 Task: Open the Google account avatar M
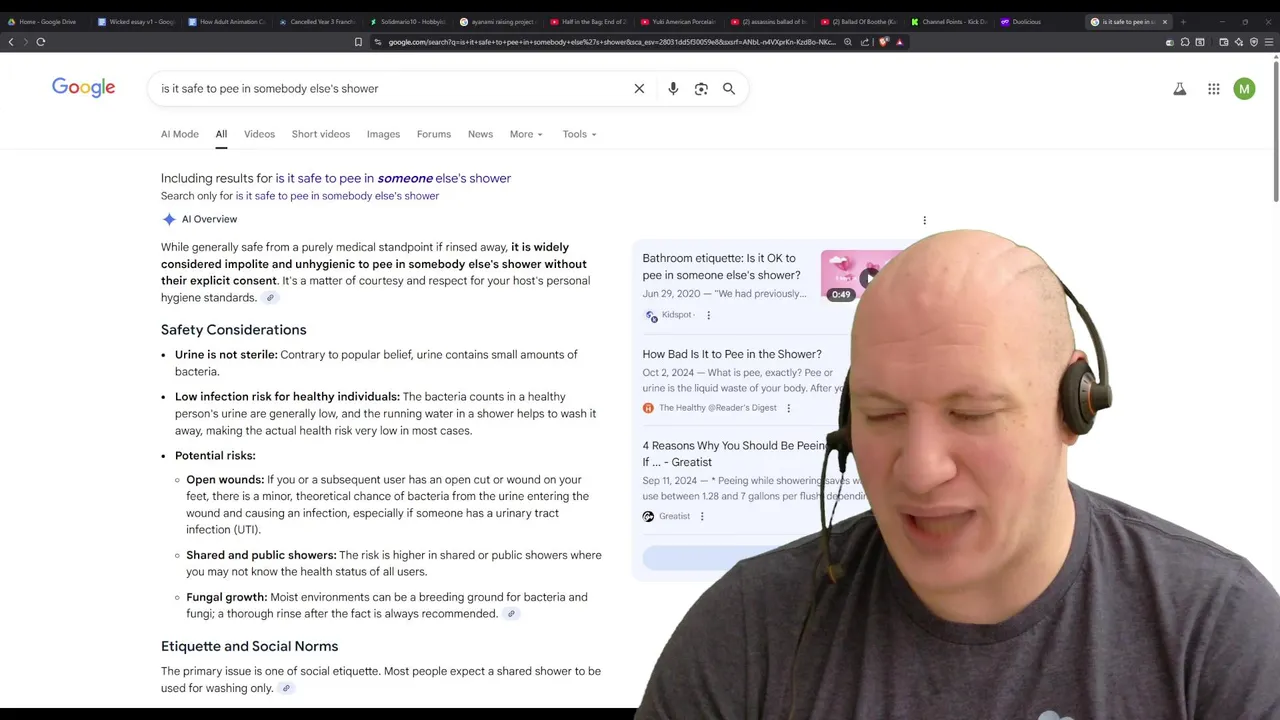[x=1244, y=89]
